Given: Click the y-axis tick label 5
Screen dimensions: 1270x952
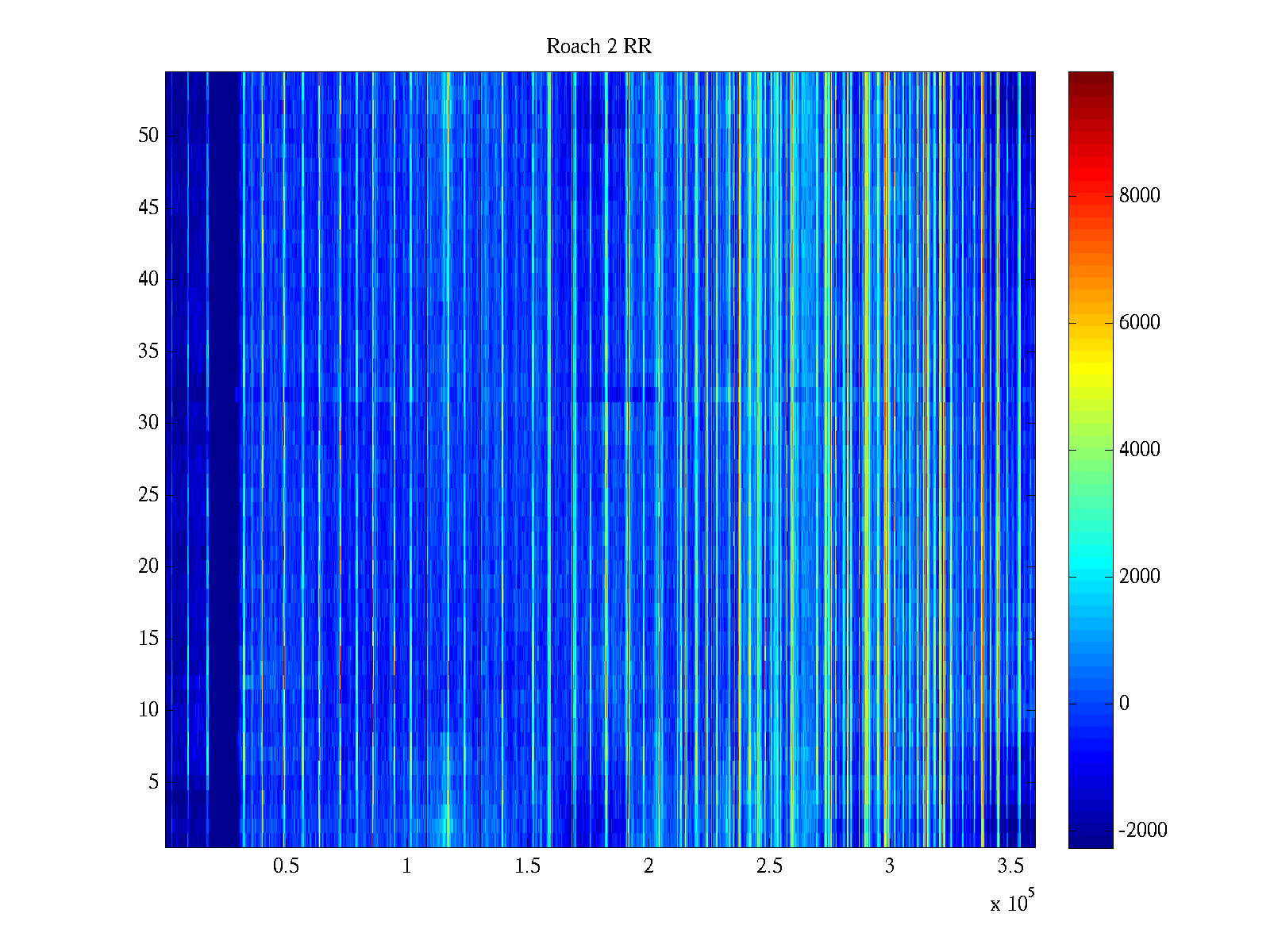Looking at the screenshot, I should tap(153, 782).
